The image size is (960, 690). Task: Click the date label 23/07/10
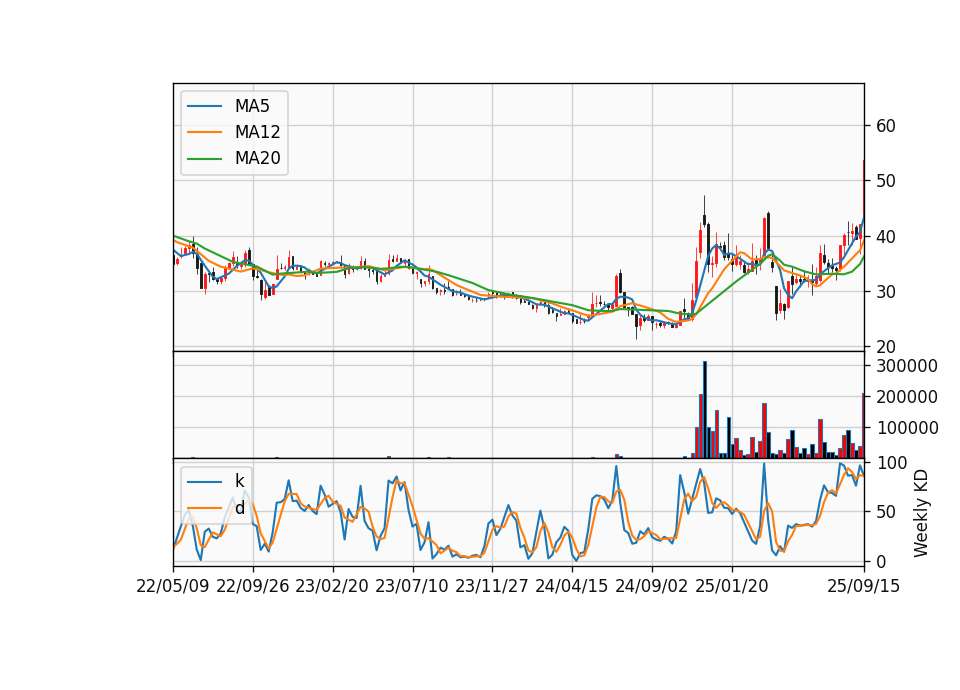(412, 587)
